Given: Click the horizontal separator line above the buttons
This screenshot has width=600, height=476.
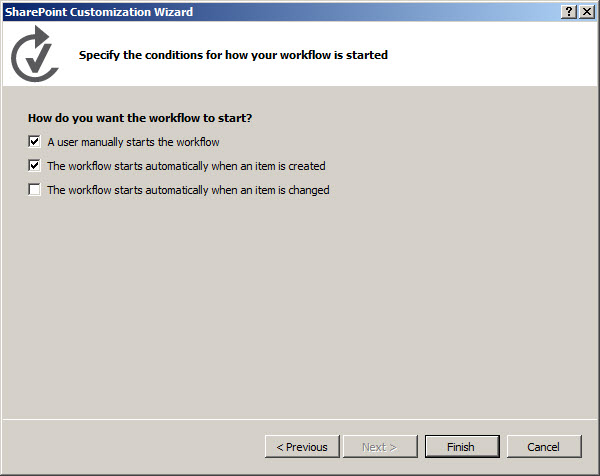Looking at the screenshot, I should pyautogui.click(x=300, y=419).
